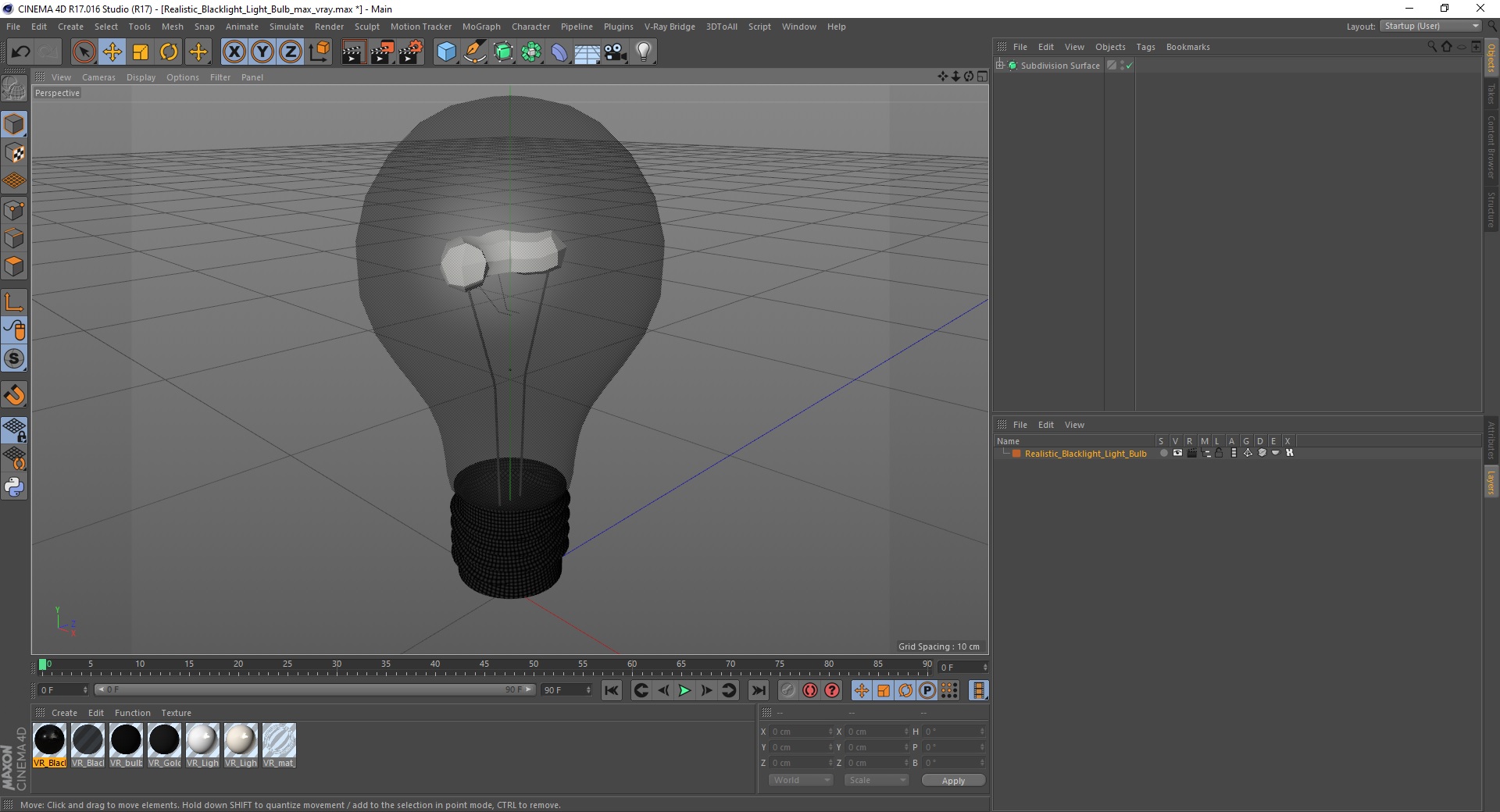The width and height of the screenshot is (1500, 812).
Task: Toggle Subdivision Surface enabled green checkmark
Action: click(x=1129, y=66)
